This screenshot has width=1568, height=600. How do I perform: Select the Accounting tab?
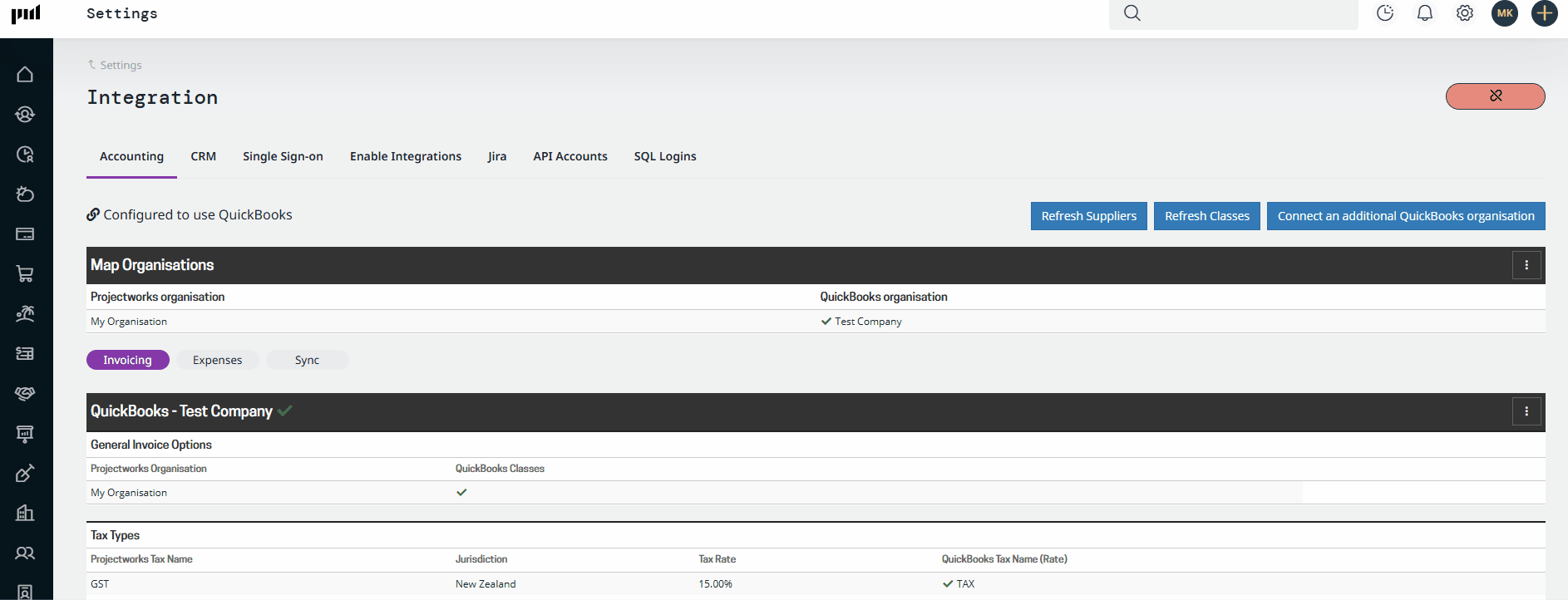[x=131, y=156]
